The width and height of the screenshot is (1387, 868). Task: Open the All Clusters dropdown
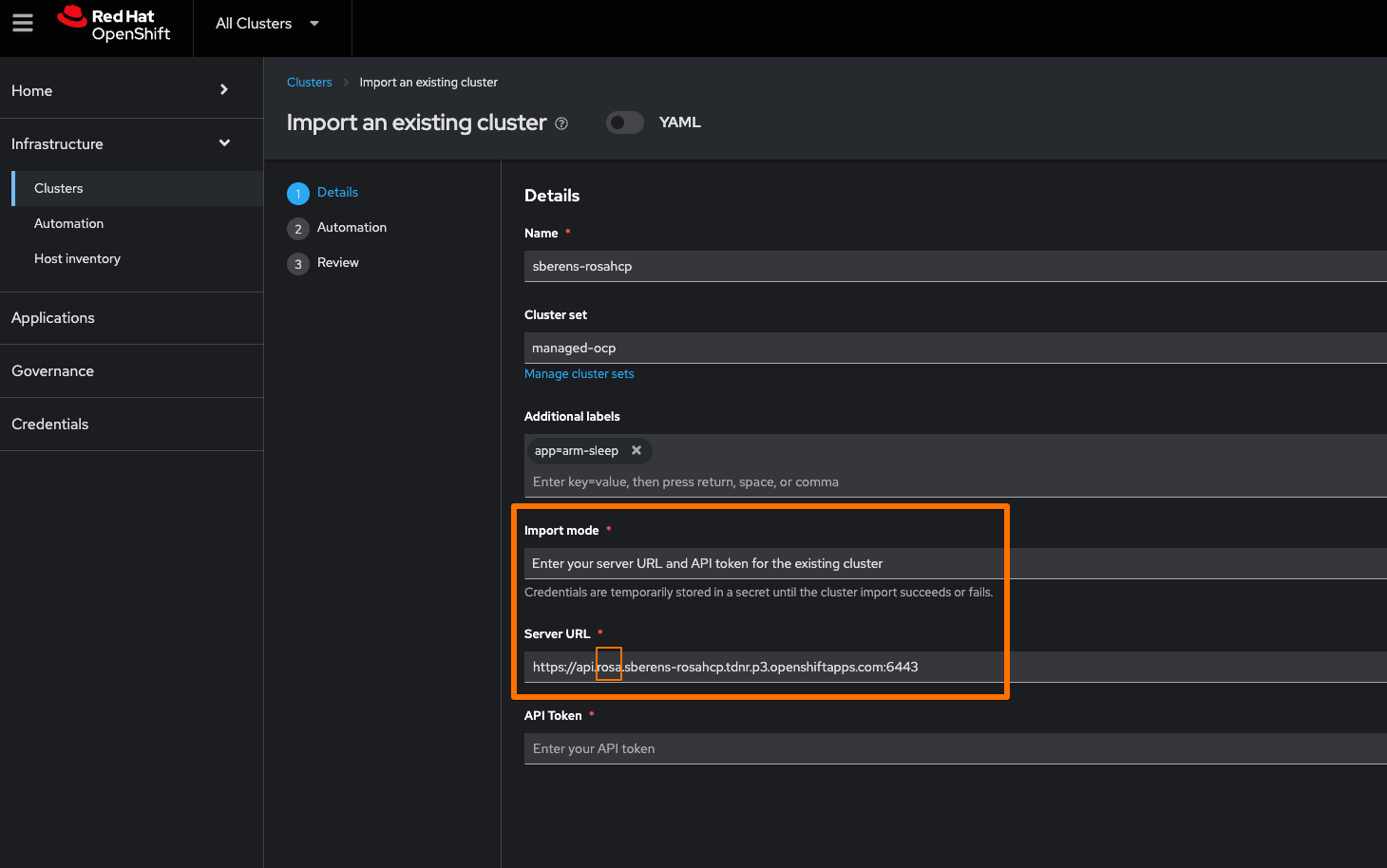(268, 24)
